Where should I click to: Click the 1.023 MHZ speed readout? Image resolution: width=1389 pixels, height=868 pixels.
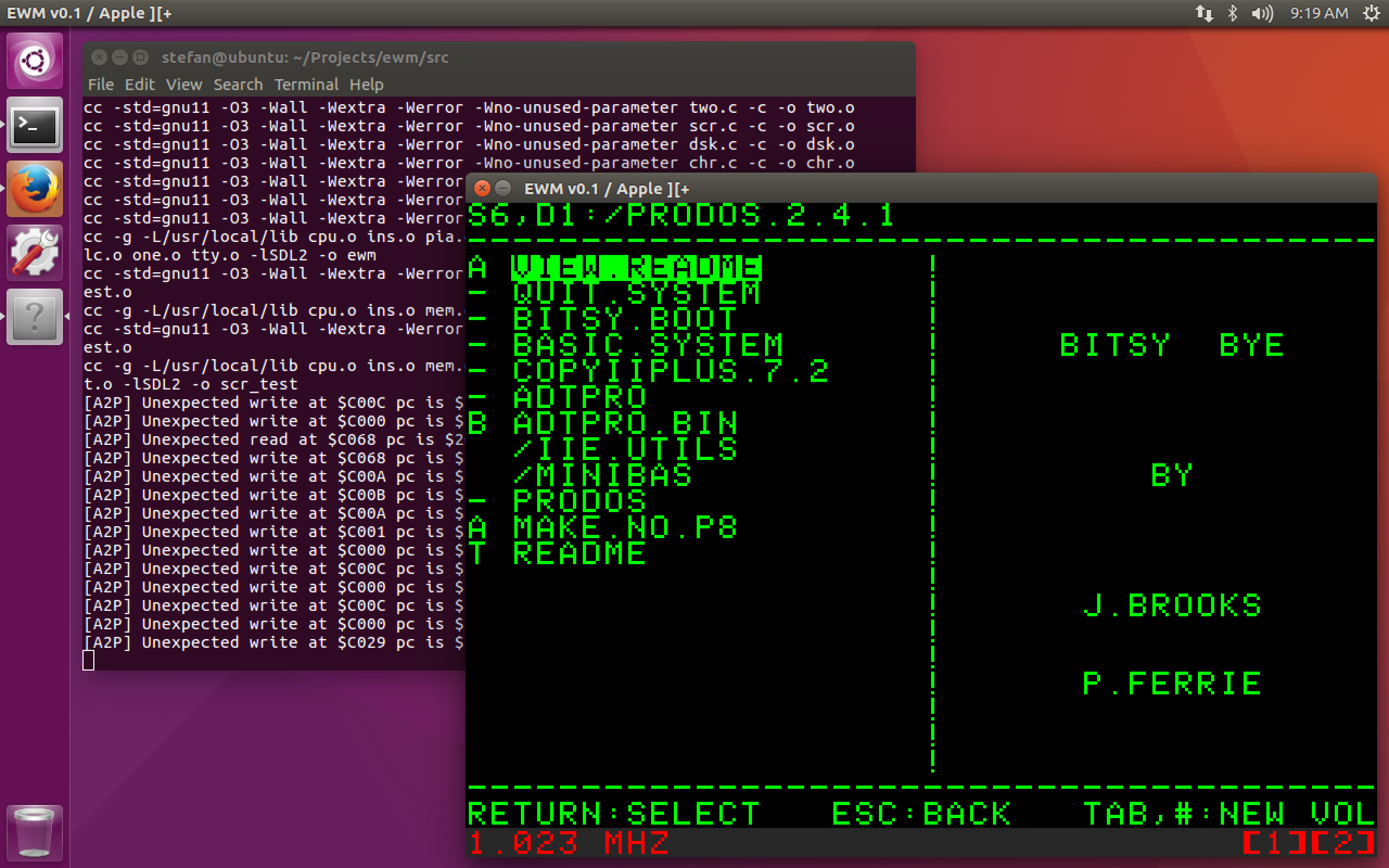568,843
